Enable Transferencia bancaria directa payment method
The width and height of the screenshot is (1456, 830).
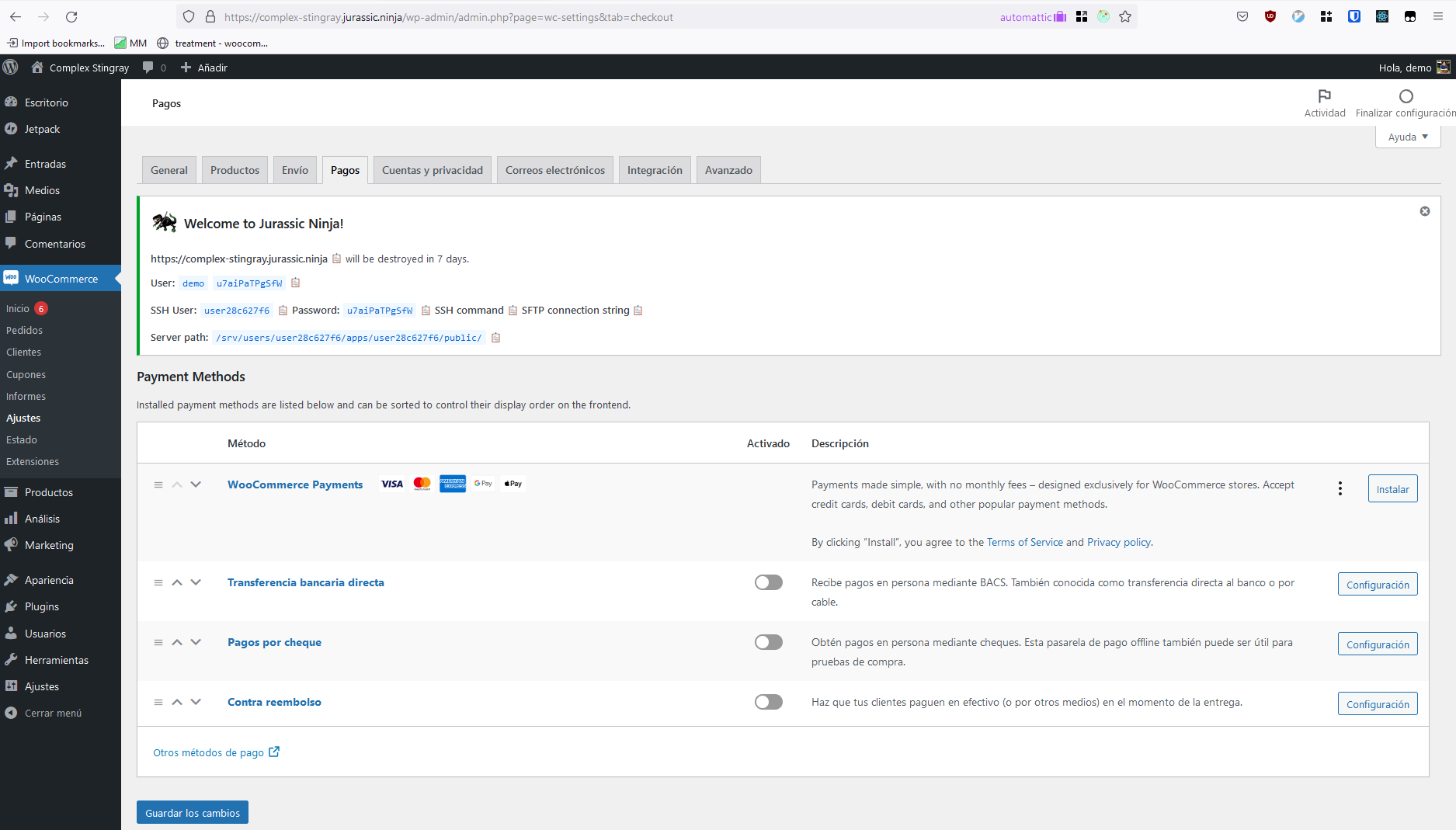768,582
